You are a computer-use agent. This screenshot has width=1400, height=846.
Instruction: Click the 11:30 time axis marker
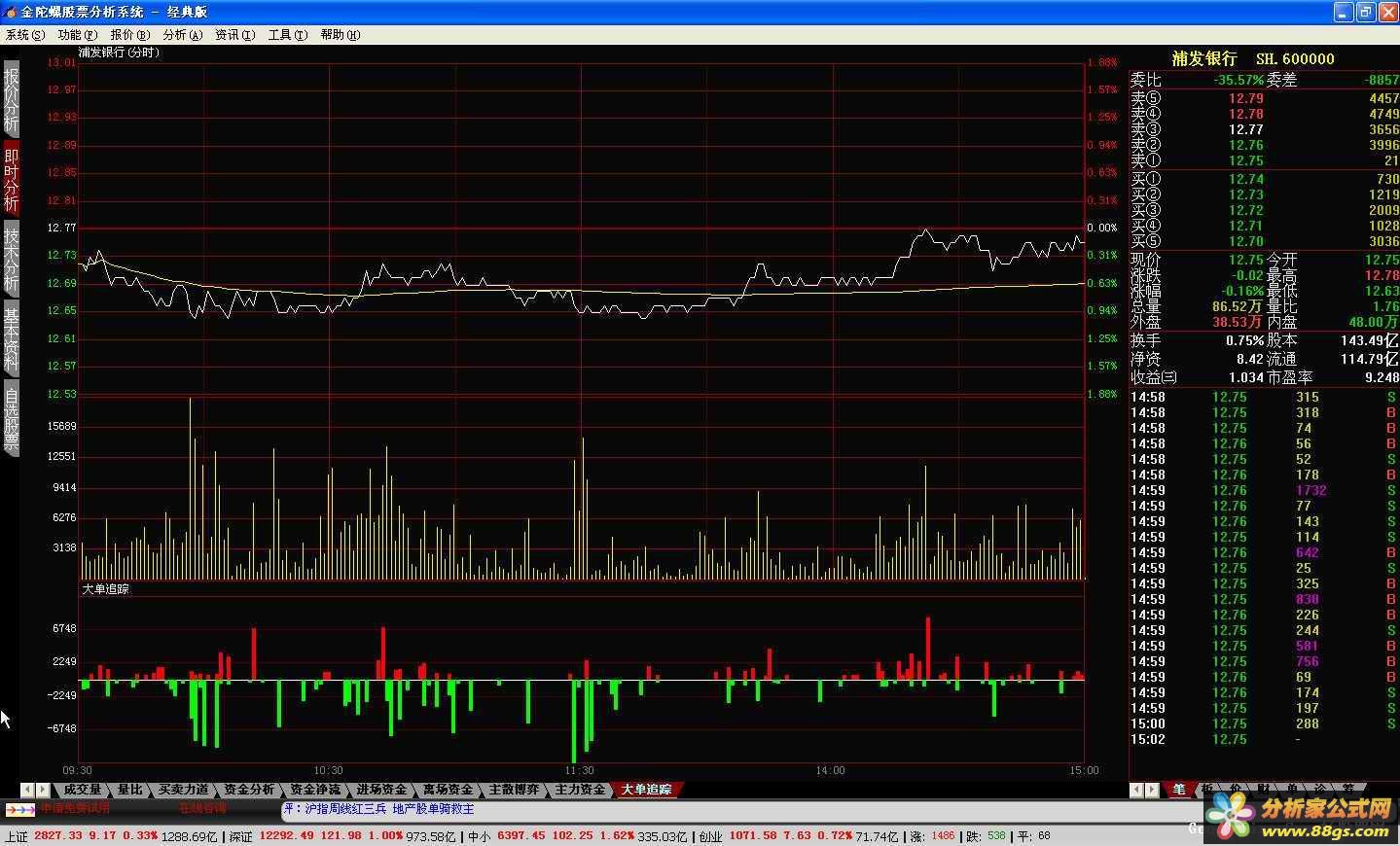click(x=580, y=770)
